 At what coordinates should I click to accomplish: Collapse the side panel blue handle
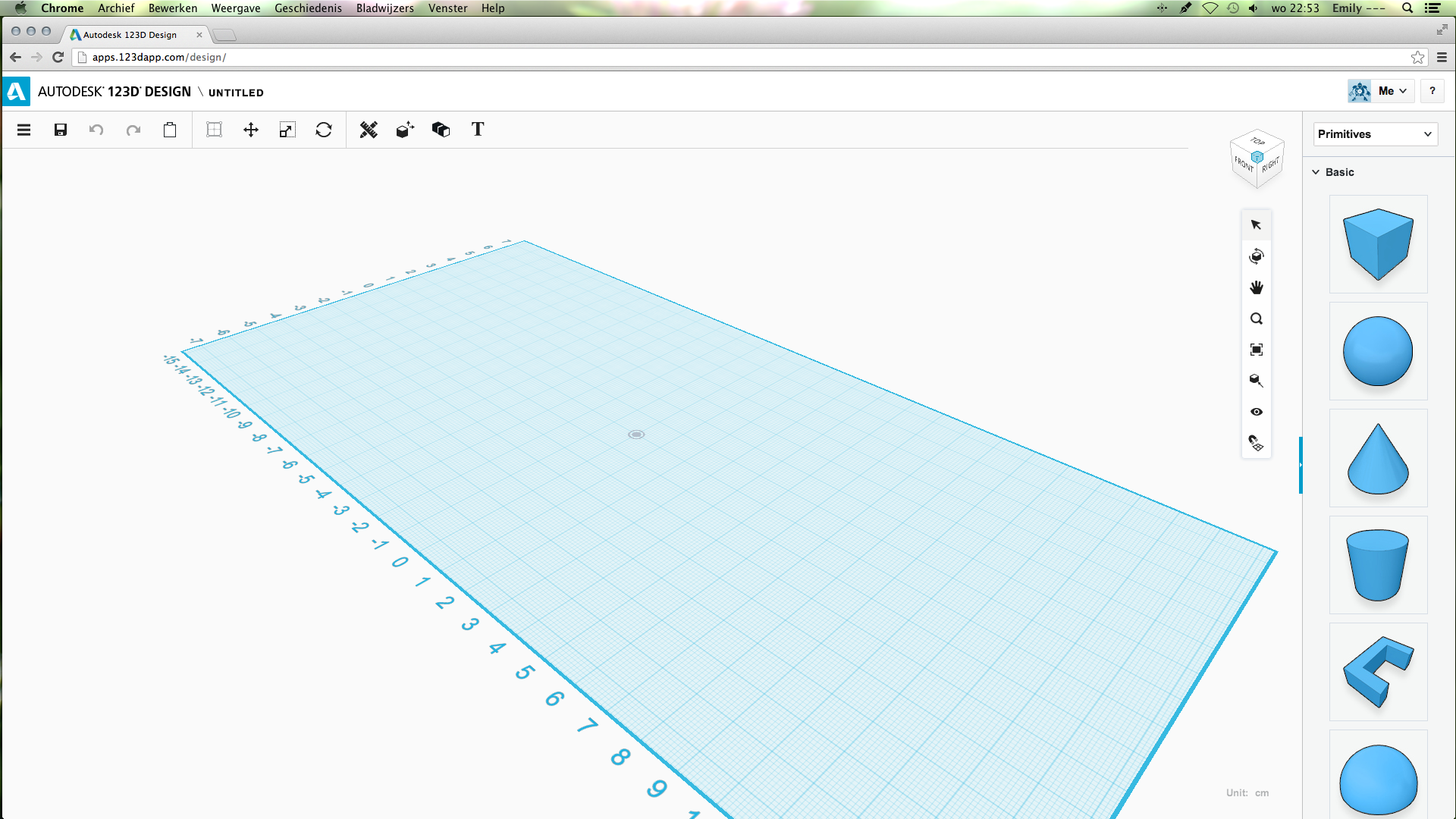(1301, 465)
